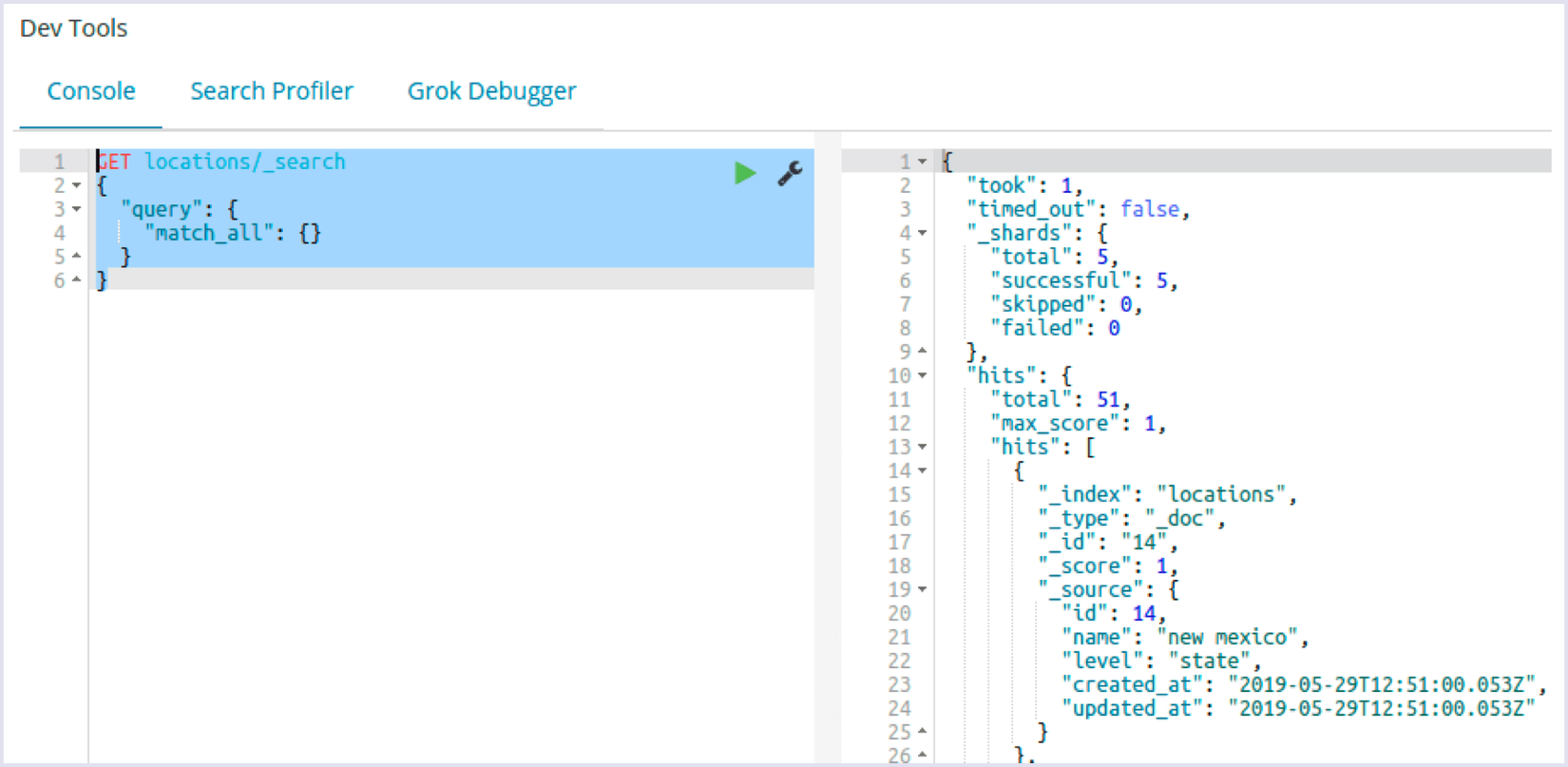Run the request with green play icon
This screenshot has height=767, width=1568.
745,173
